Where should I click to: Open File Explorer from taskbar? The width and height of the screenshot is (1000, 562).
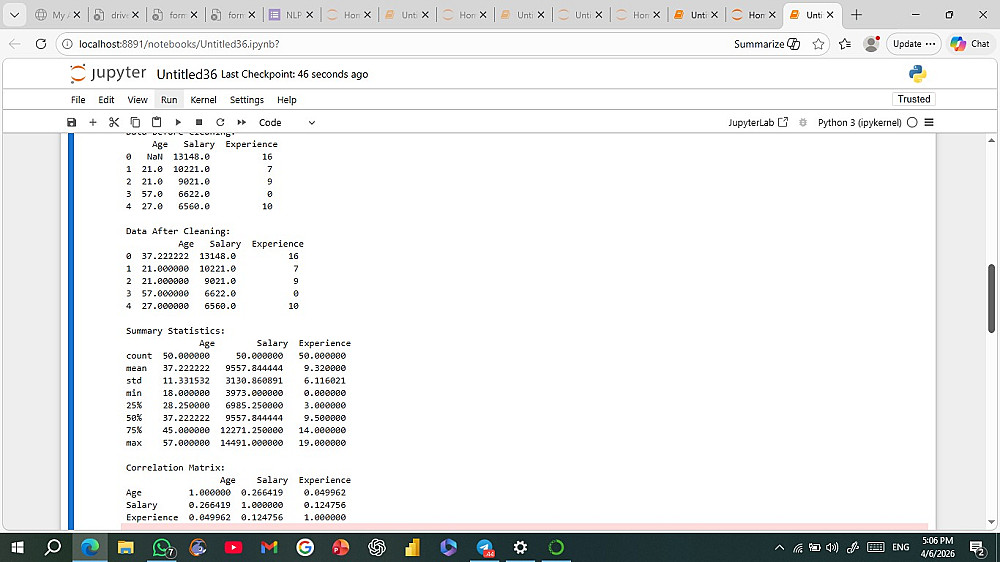point(126,547)
